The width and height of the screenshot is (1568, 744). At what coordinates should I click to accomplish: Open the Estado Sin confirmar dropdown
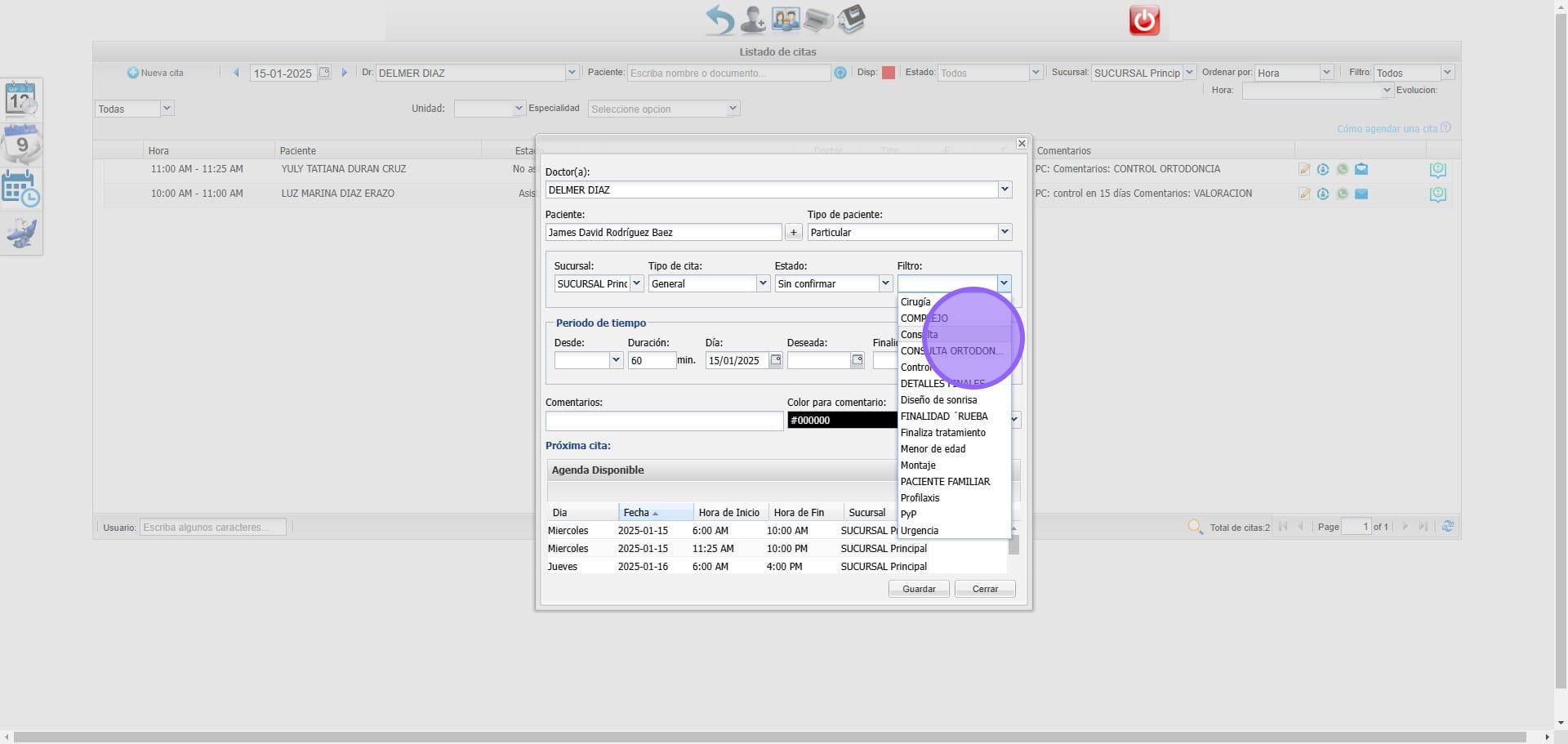pos(884,283)
